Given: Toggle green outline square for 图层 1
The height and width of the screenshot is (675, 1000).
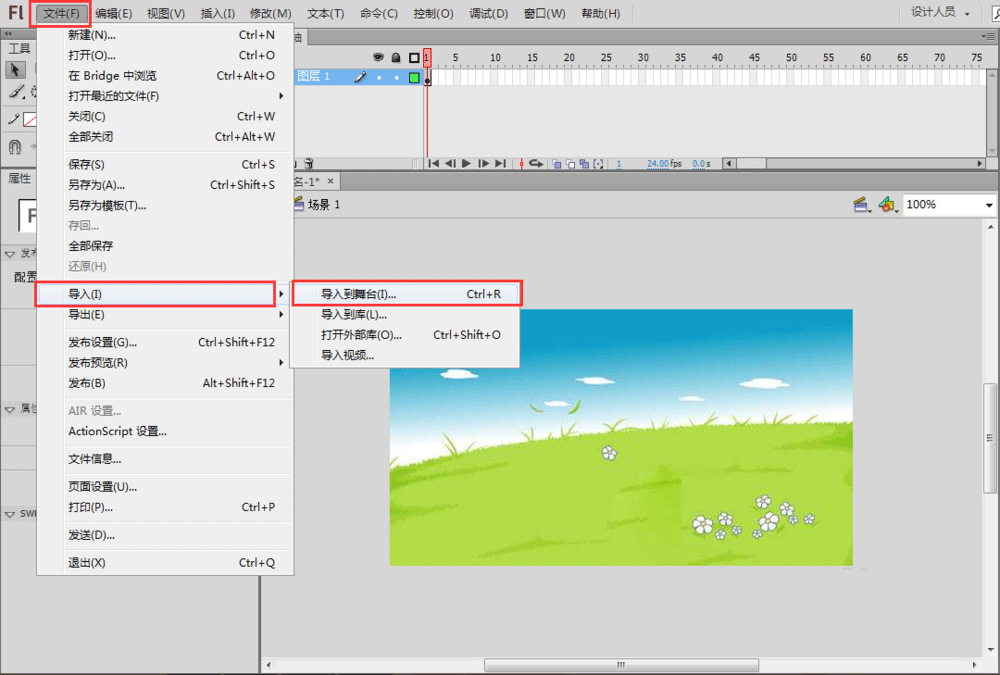Looking at the screenshot, I should pyautogui.click(x=414, y=77).
